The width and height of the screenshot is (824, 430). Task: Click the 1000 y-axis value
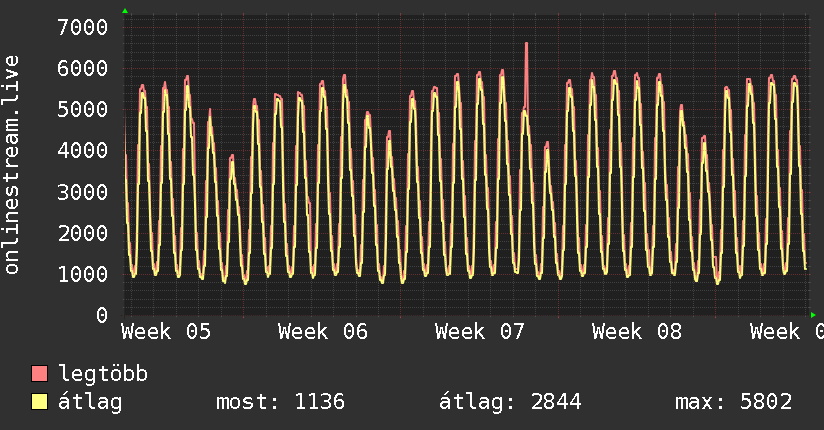pyautogui.click(x=83, y=274)
